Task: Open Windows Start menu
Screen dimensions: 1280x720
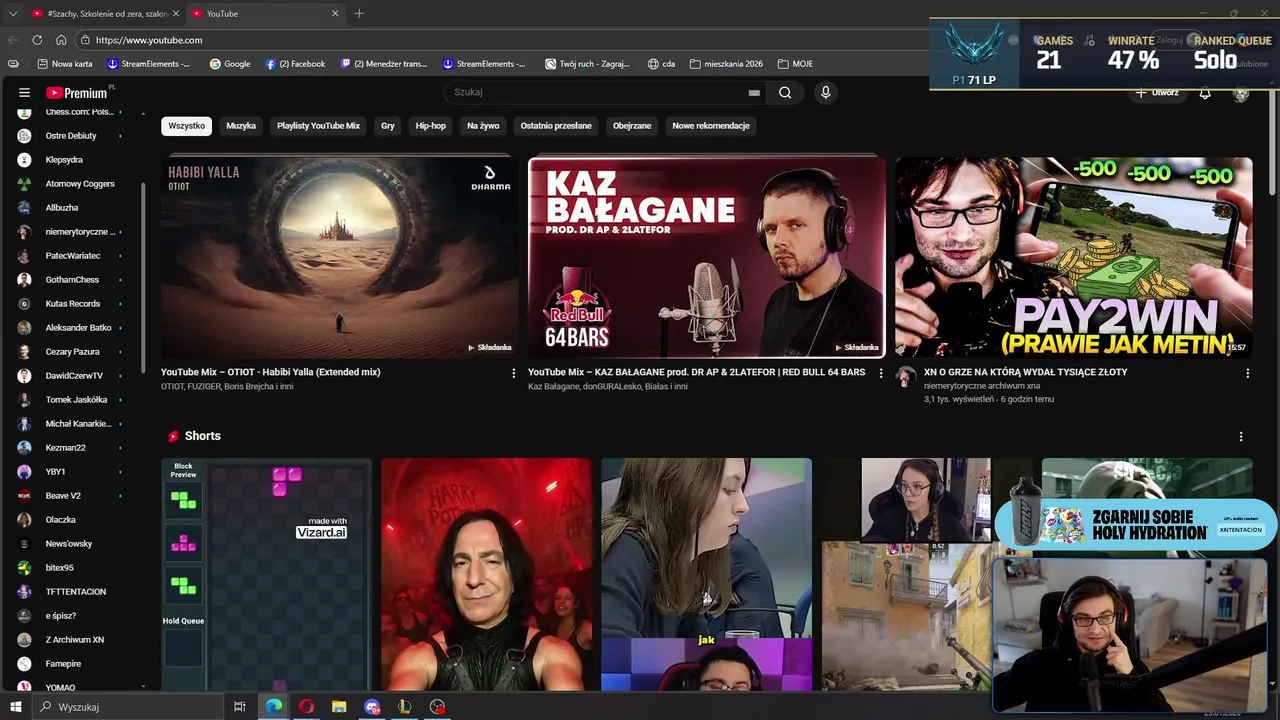Action: coord(15,707)
